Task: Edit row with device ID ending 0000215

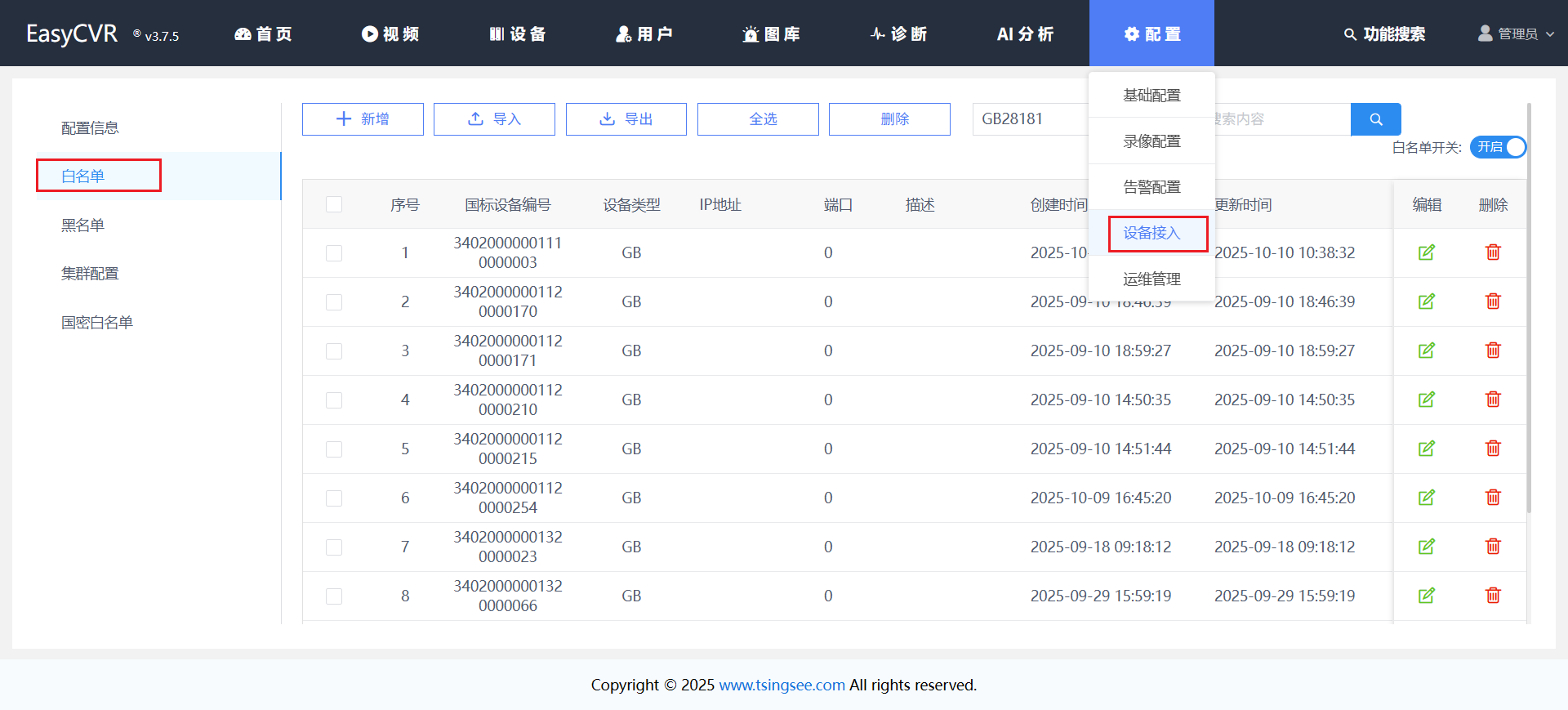Action: pos(1427,449)
